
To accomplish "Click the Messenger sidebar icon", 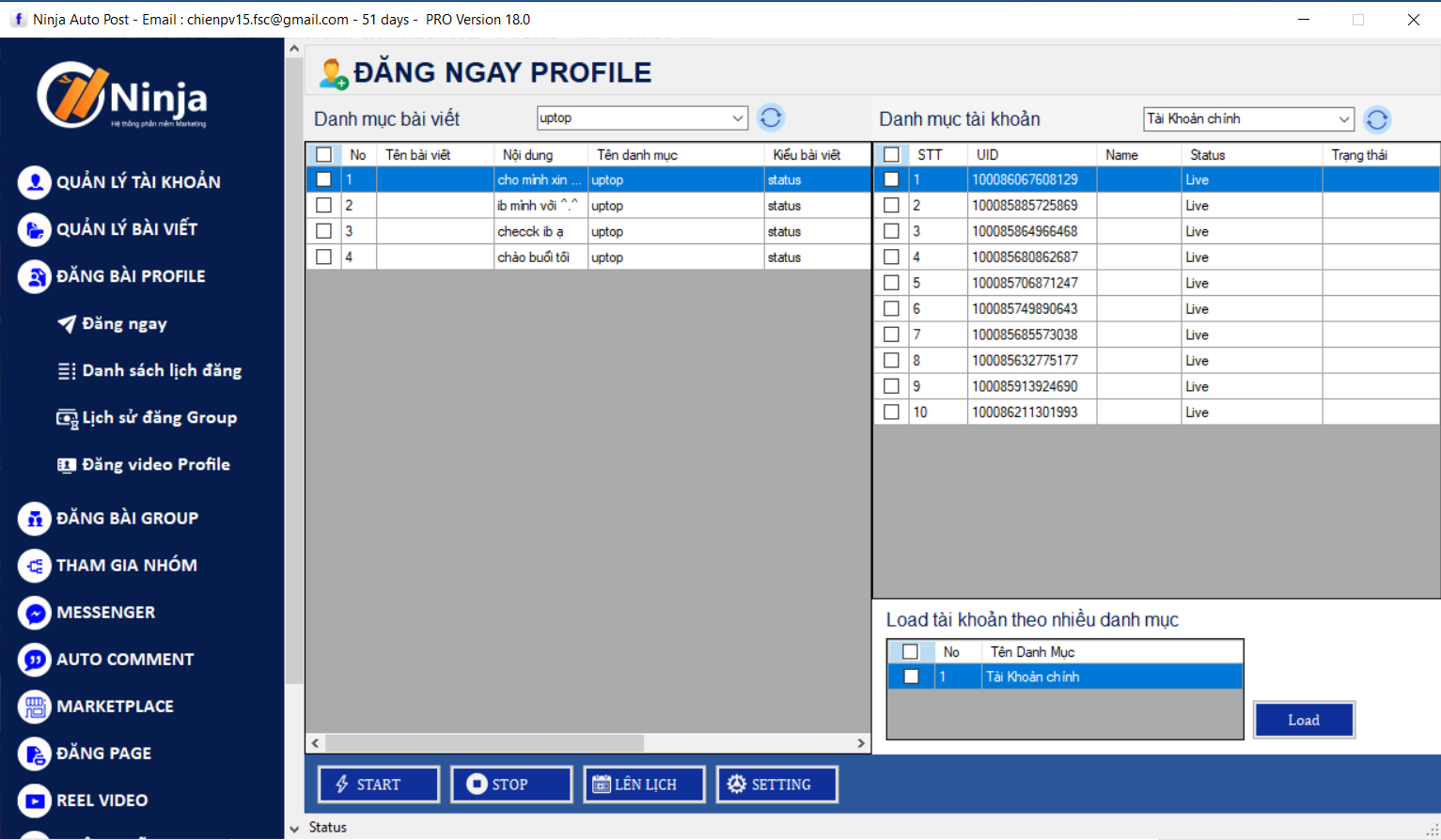I will tap(35, 613).
